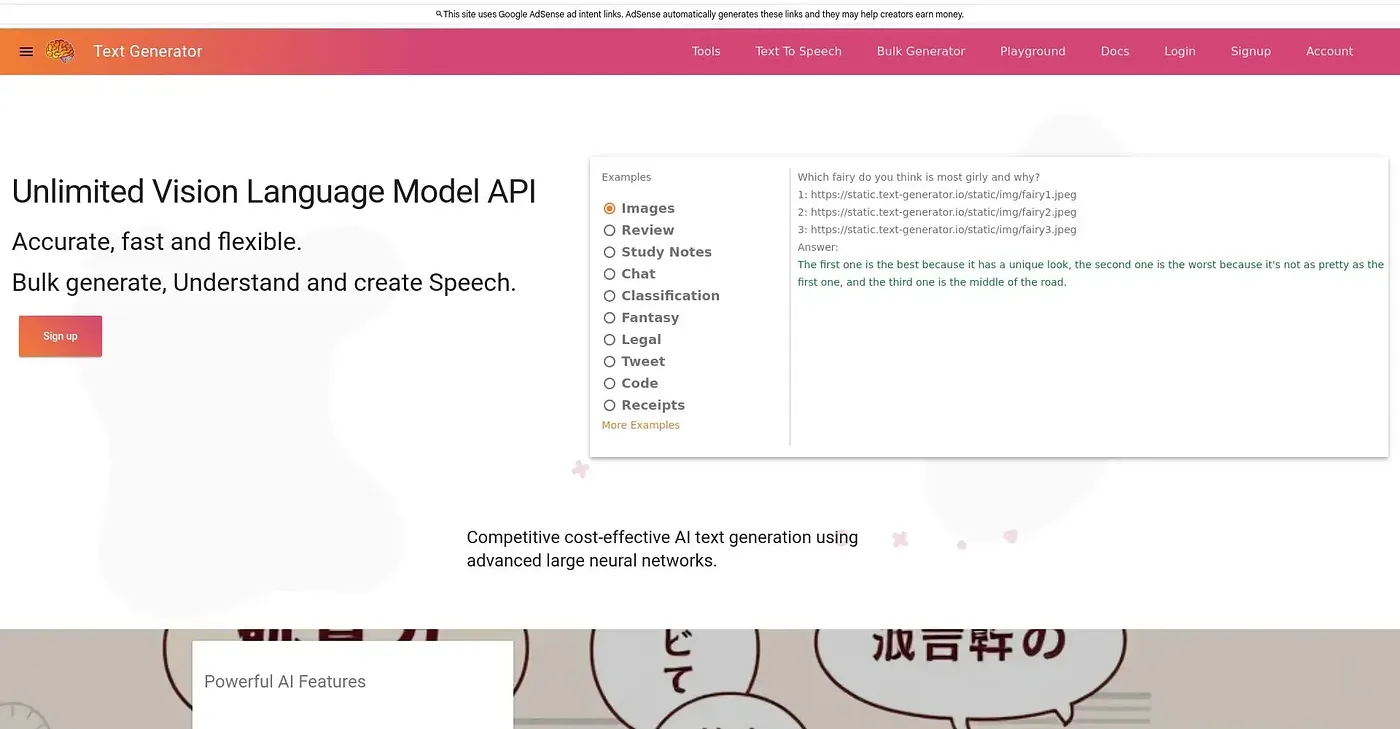Screen dimensions: 1400x729
Task: Open the hamburger menu icon
Action: pos(26,52)
